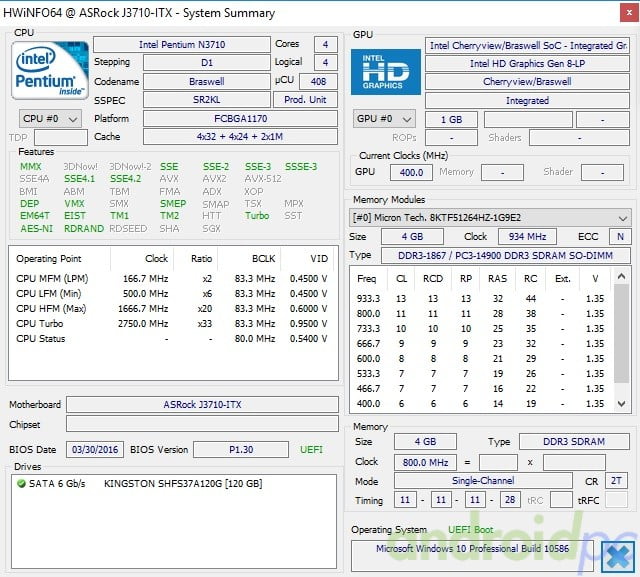Viewport: 640px width, 577px height.
Task: Open the GPU #0 selector dropdown
Action: coord(384,119)
